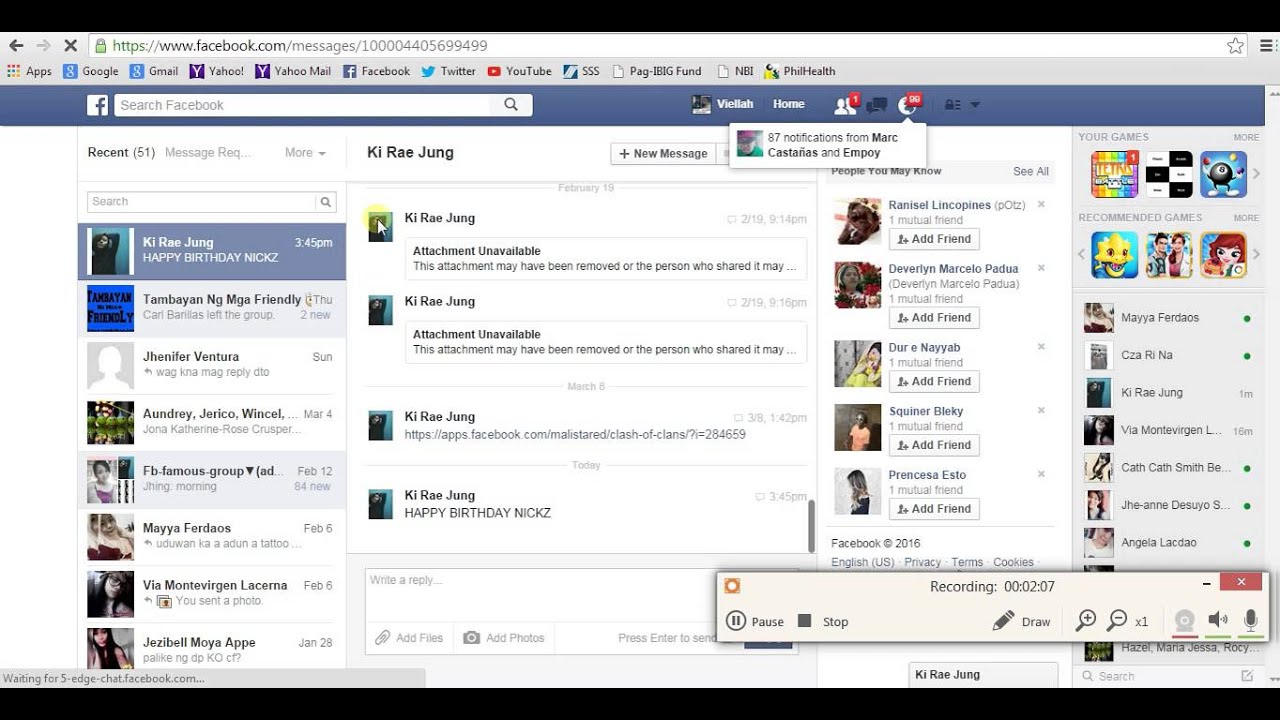Toggle the recorder microphone
Screen dimensions: 1280x720
tap(1250, 621)
